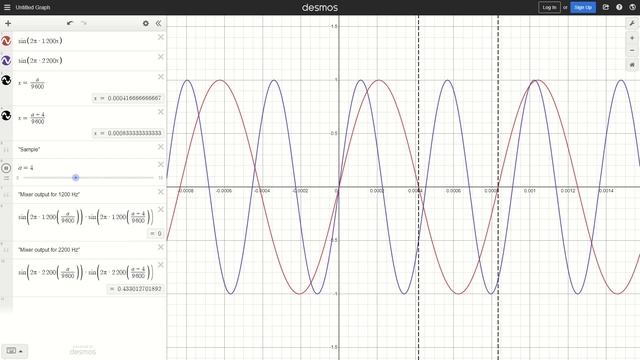The image size is (640, 360).
Task: Click the "Sample" note text
Action: point(29,149)
